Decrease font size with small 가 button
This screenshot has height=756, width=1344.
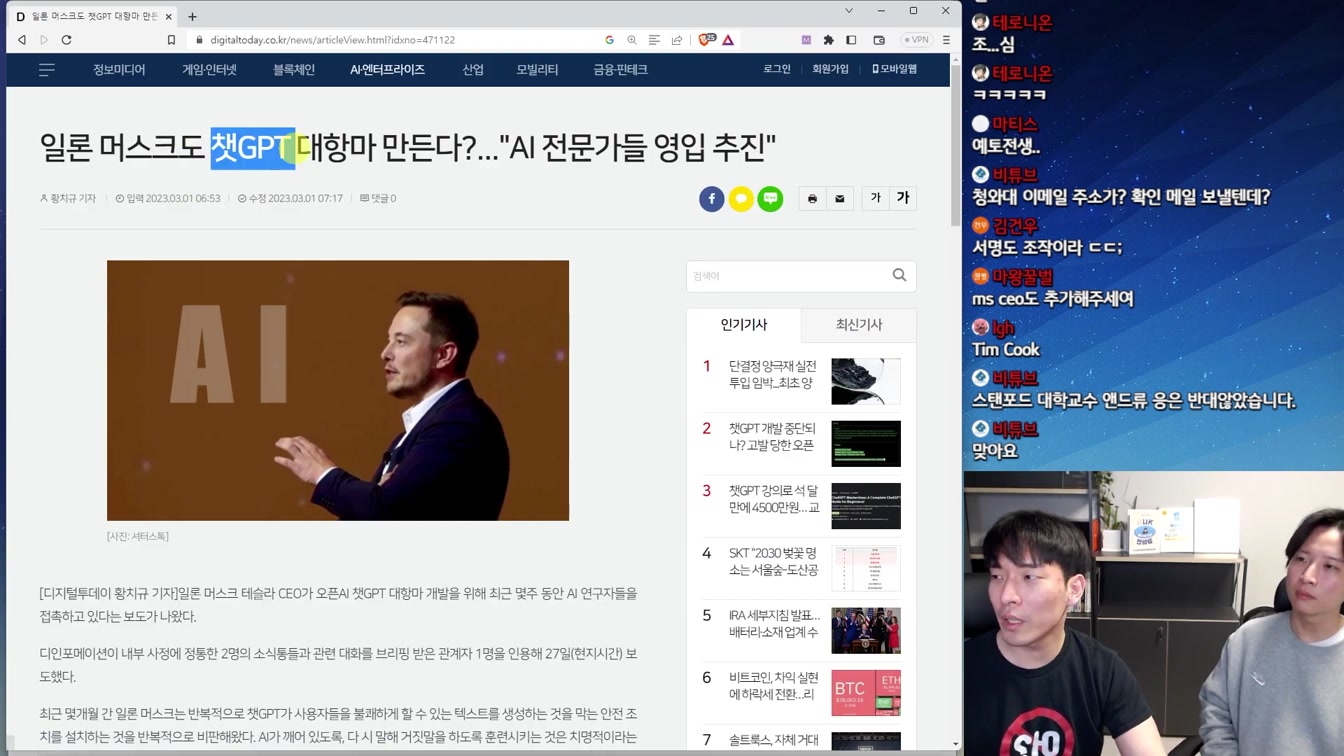(x=876, y=198)
